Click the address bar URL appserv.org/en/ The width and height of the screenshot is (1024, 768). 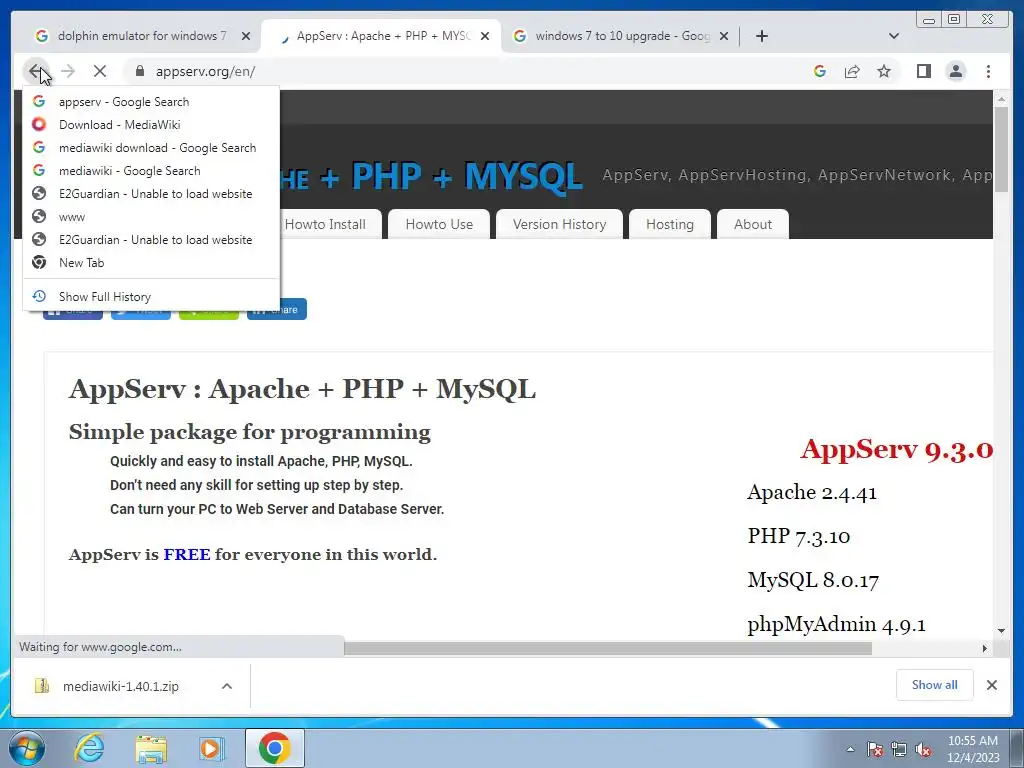pyautogui.click(x=205, y=71)
